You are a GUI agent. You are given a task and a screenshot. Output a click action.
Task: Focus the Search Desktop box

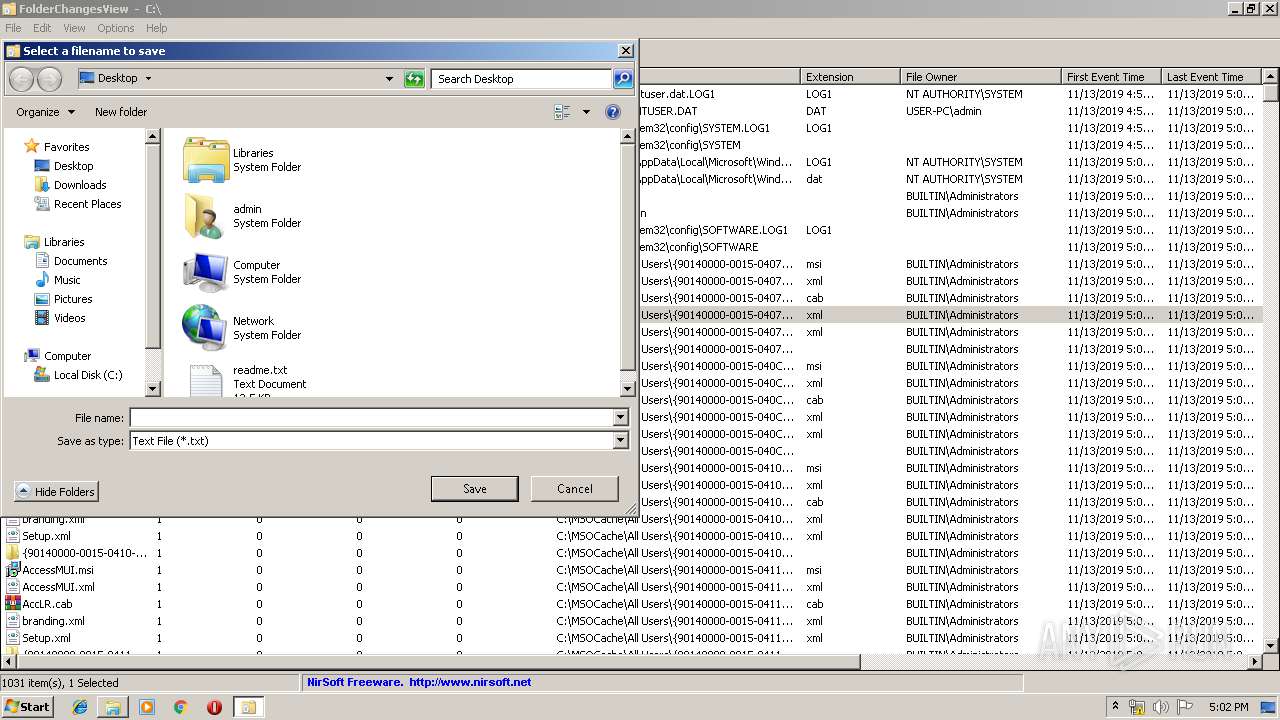(521, 78)
